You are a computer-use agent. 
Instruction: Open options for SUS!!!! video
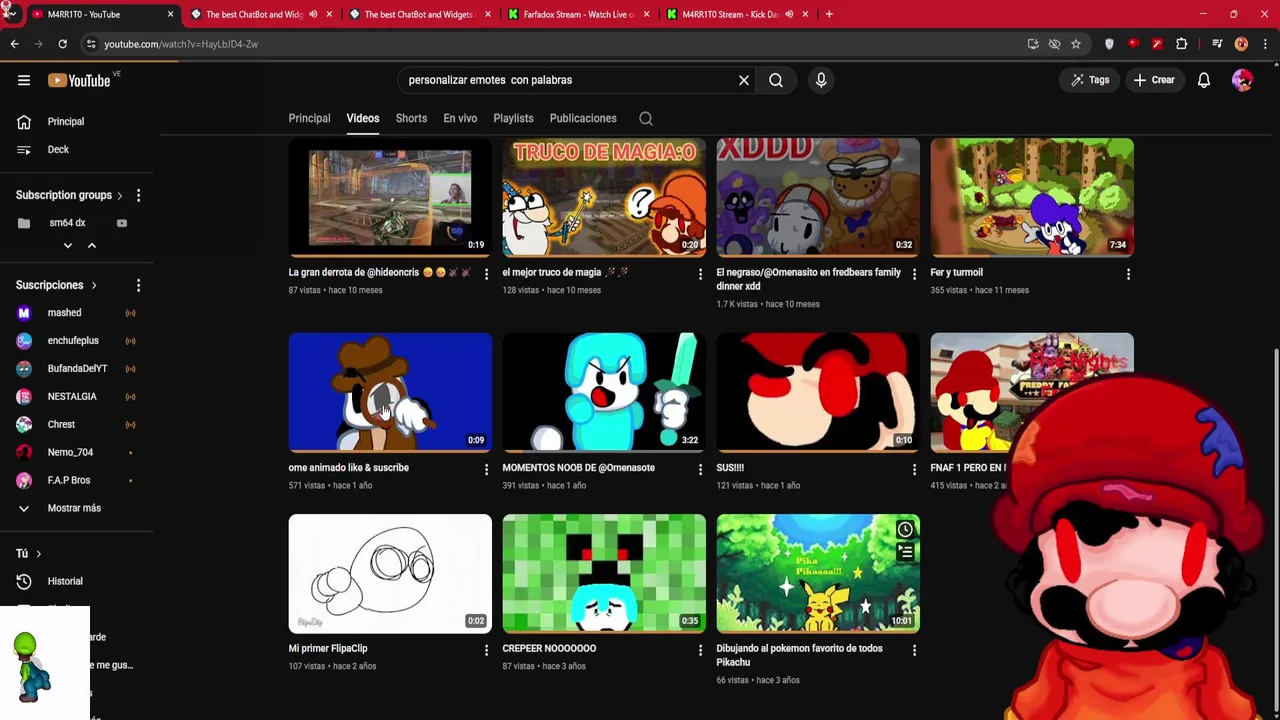click(x=914, y=469)
